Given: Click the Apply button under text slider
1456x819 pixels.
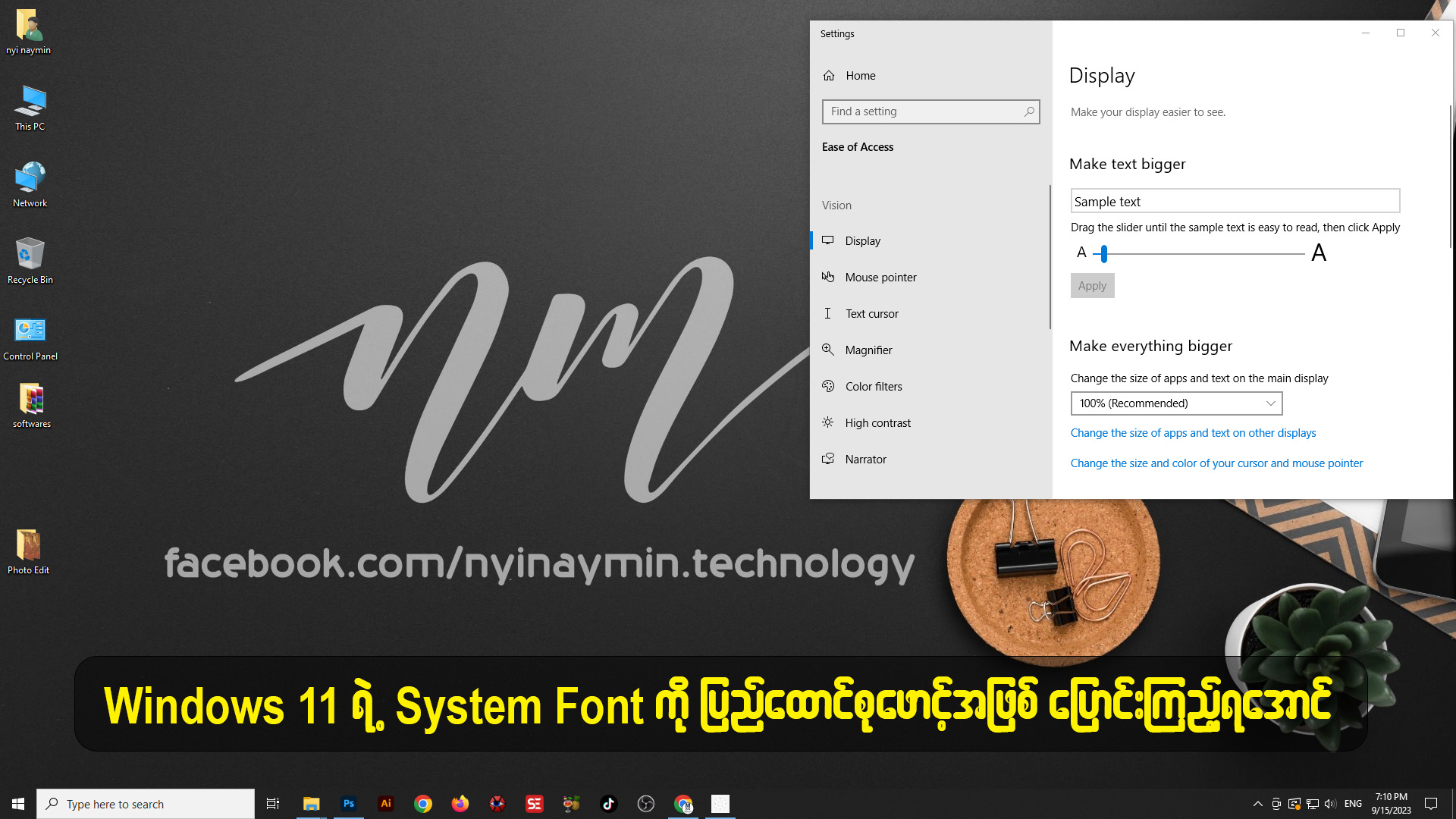Looking at the screenshot, I should pyautogui.click(x=1092, y=286).
